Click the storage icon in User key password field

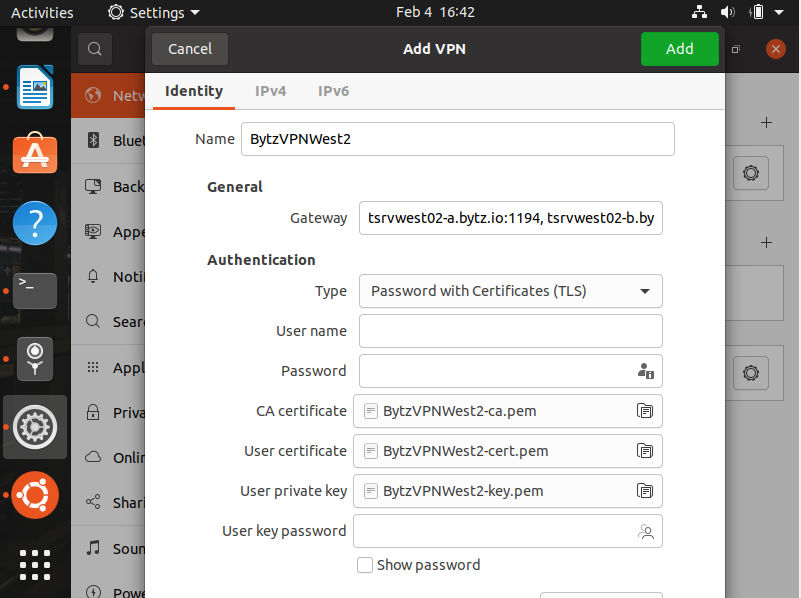pos(646,532)
